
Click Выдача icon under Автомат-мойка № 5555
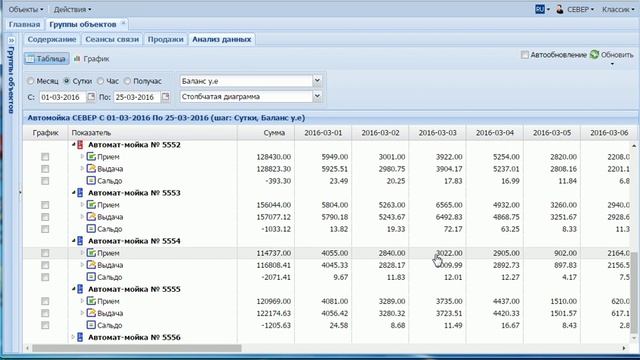pos(91,313)
